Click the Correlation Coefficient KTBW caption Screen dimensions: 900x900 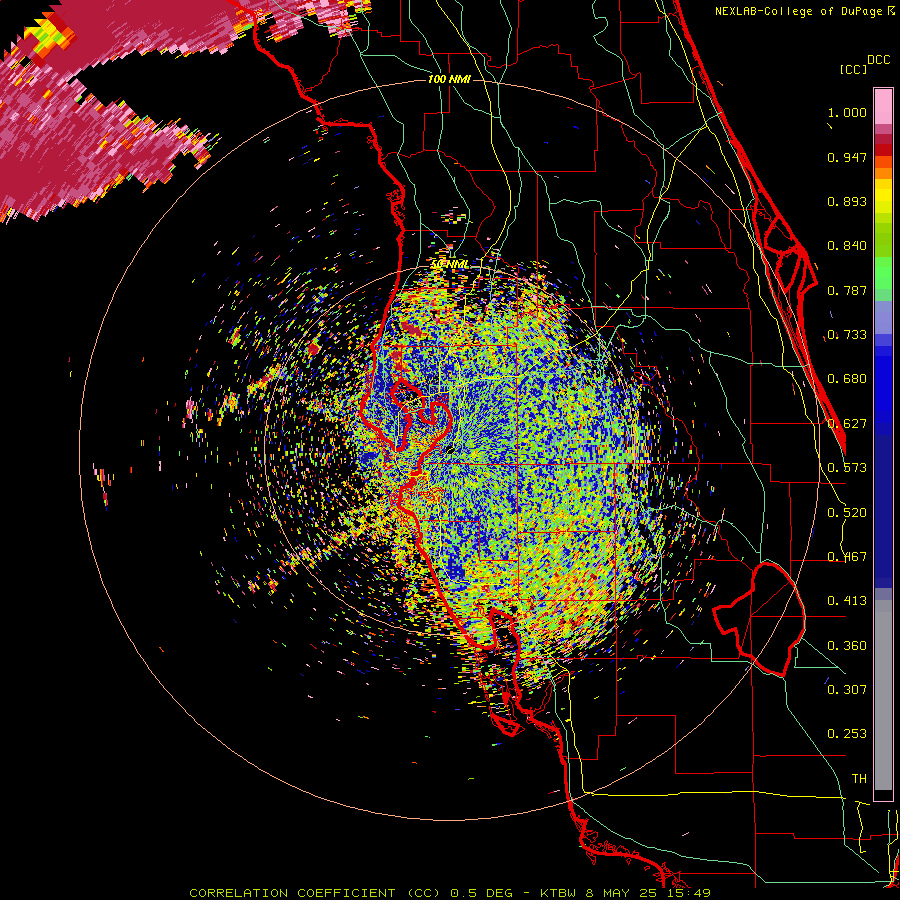click(x=450, y=893)
